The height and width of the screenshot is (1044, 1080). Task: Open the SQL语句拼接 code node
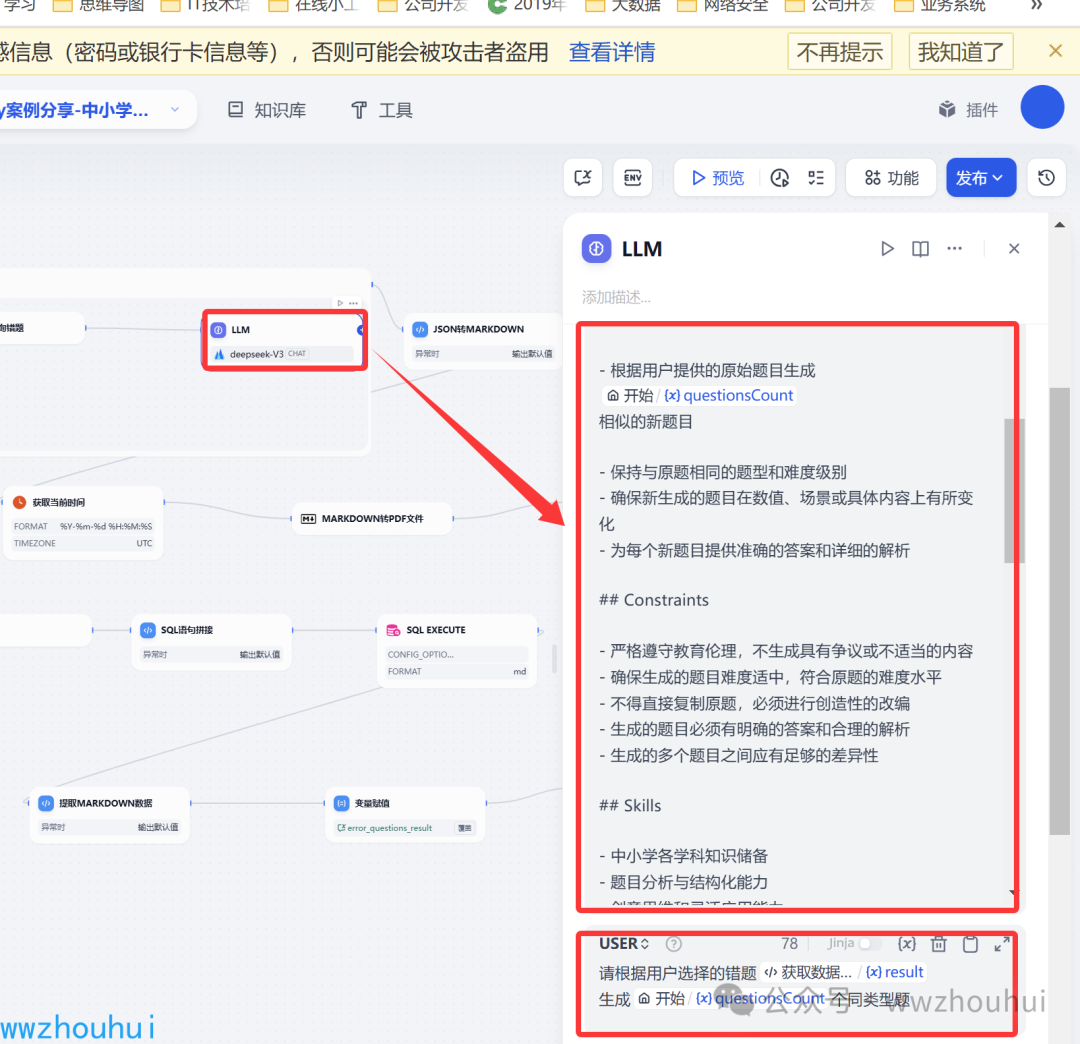(212, 642)
